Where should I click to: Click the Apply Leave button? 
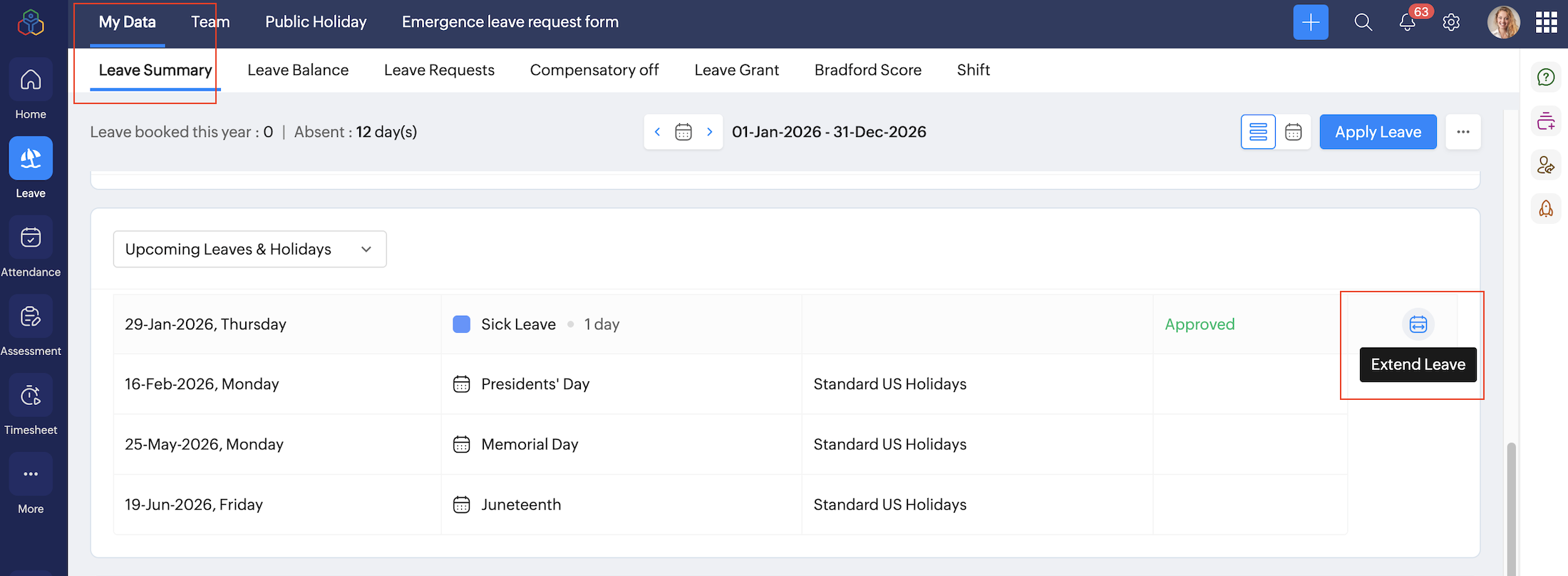click(x=1377, y=132)
